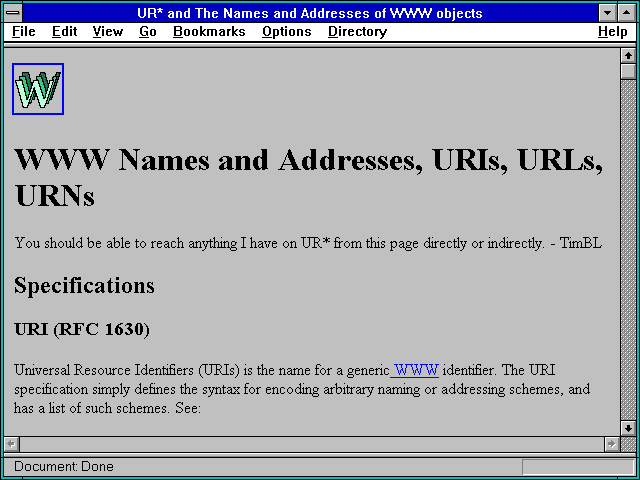Click the 'WWW Names and Addresses' main heading

pos(308,178)
